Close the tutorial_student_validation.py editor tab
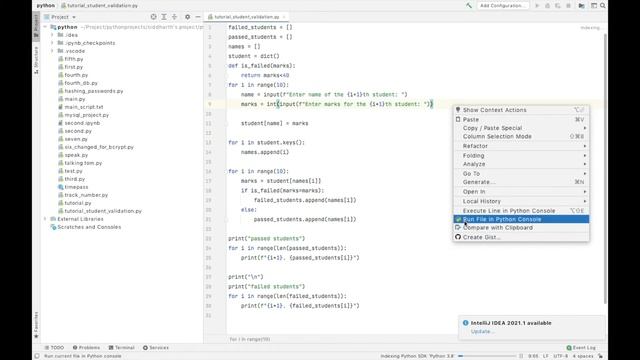This screenshot has height=360, width=640. click(x=284, y=17)
